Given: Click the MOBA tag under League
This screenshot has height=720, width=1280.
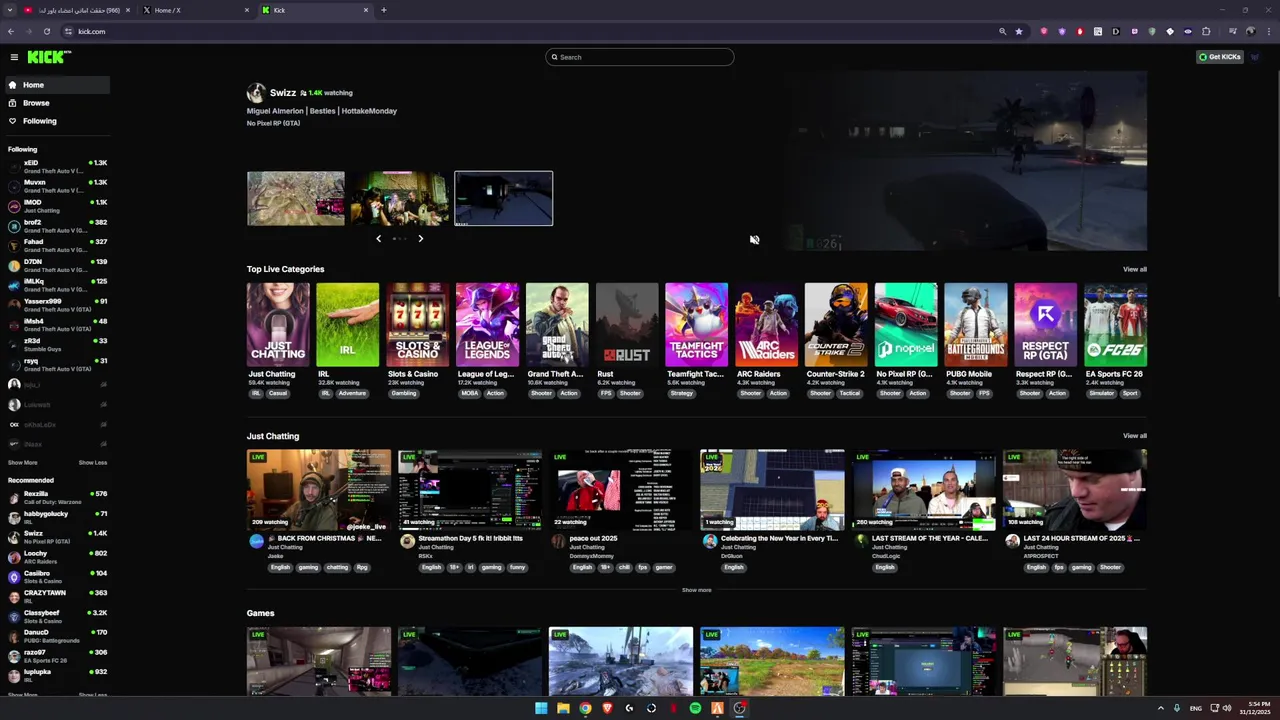Looking at the screenshot, I should pyautogui.click(x=468, y=393).
